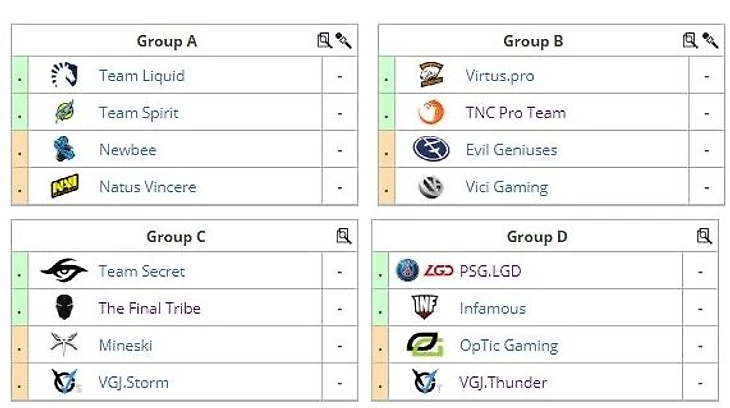Click the Evil Geniuses logo icon
The height and width of the screenshot is (408, 730).
pyautogui.click(x=431, y=150)
